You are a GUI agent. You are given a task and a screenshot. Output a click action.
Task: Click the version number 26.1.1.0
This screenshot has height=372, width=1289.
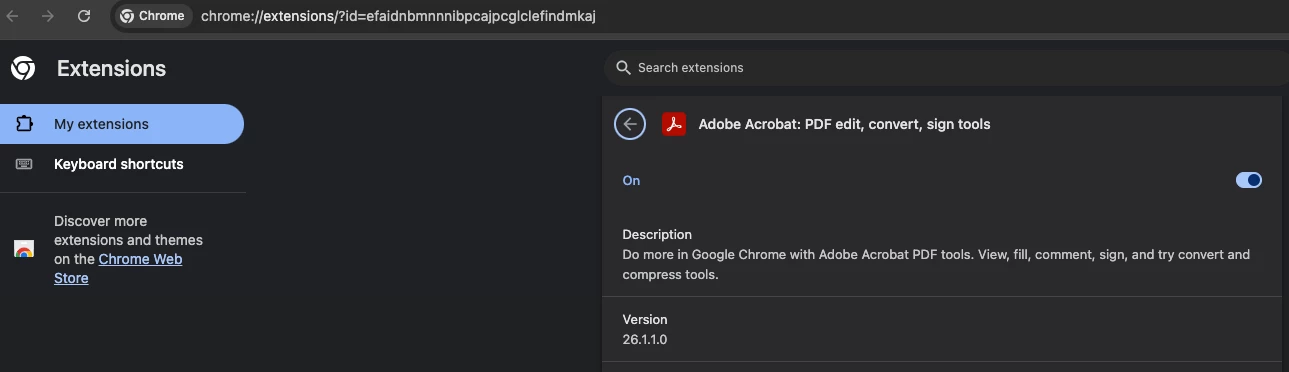644,340
